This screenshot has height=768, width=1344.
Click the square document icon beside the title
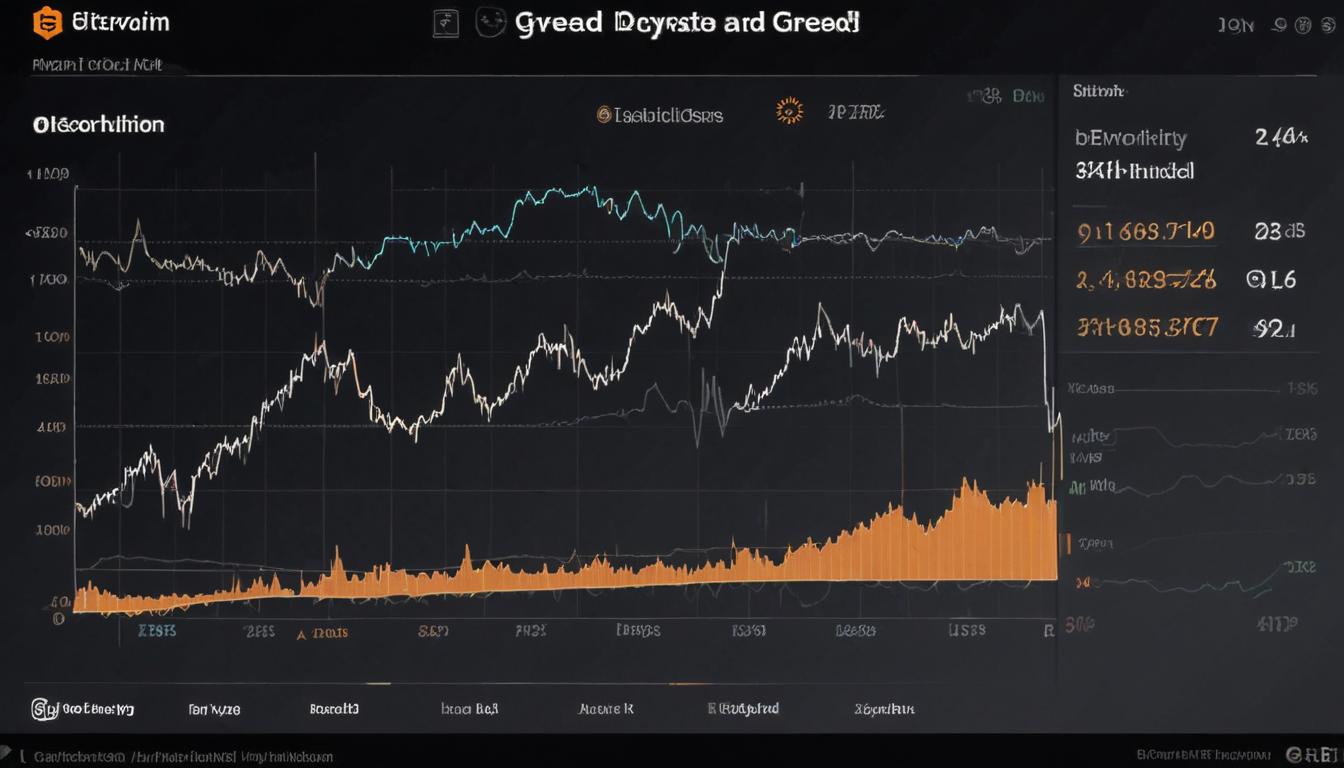(x=446, y=23)
